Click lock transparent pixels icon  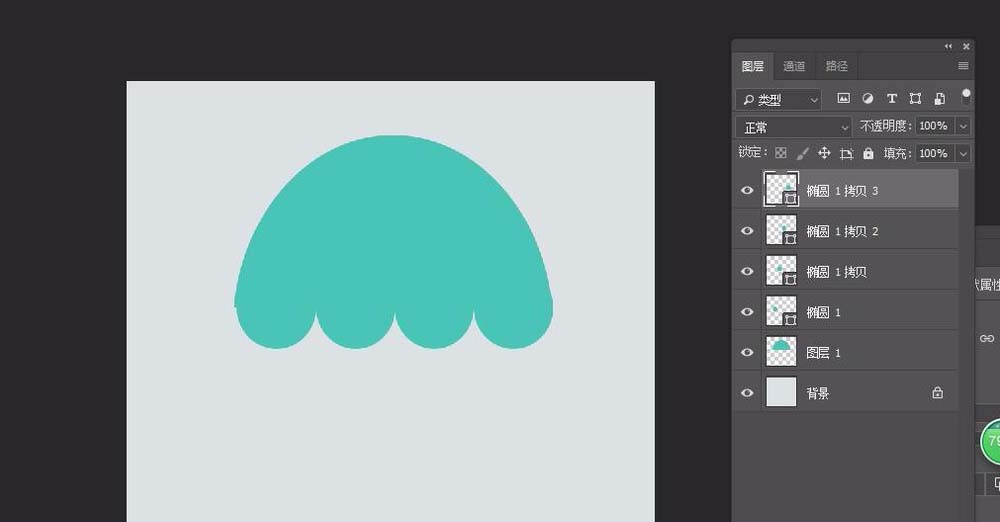(781, 153)
